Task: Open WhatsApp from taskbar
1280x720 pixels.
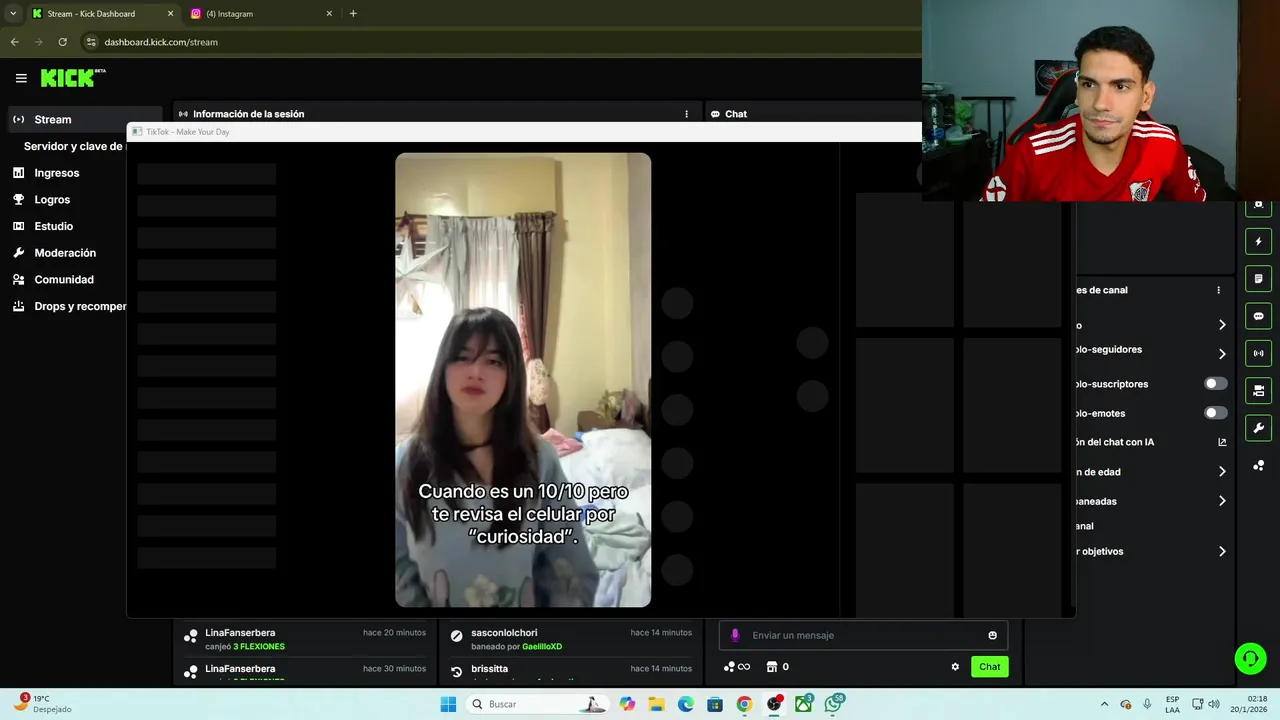Action: pyautogui.click(x=834, y=704)
